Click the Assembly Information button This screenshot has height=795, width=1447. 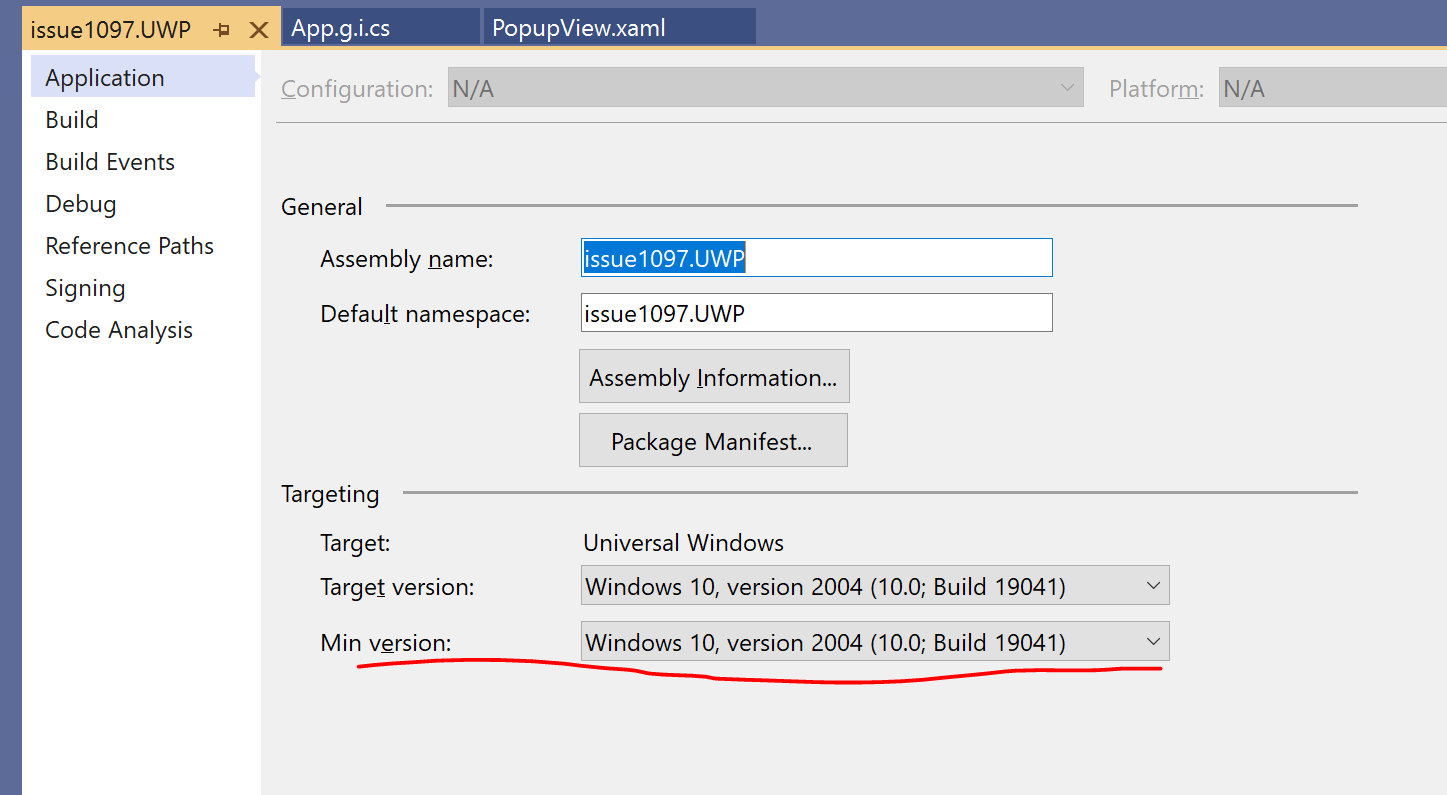[714, 376]
